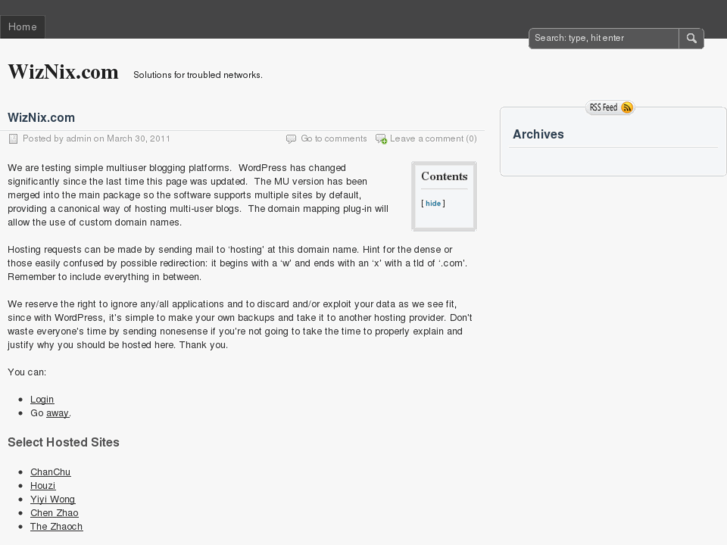
Task: Open Chen Zhao's site
Action: [54, 513]
